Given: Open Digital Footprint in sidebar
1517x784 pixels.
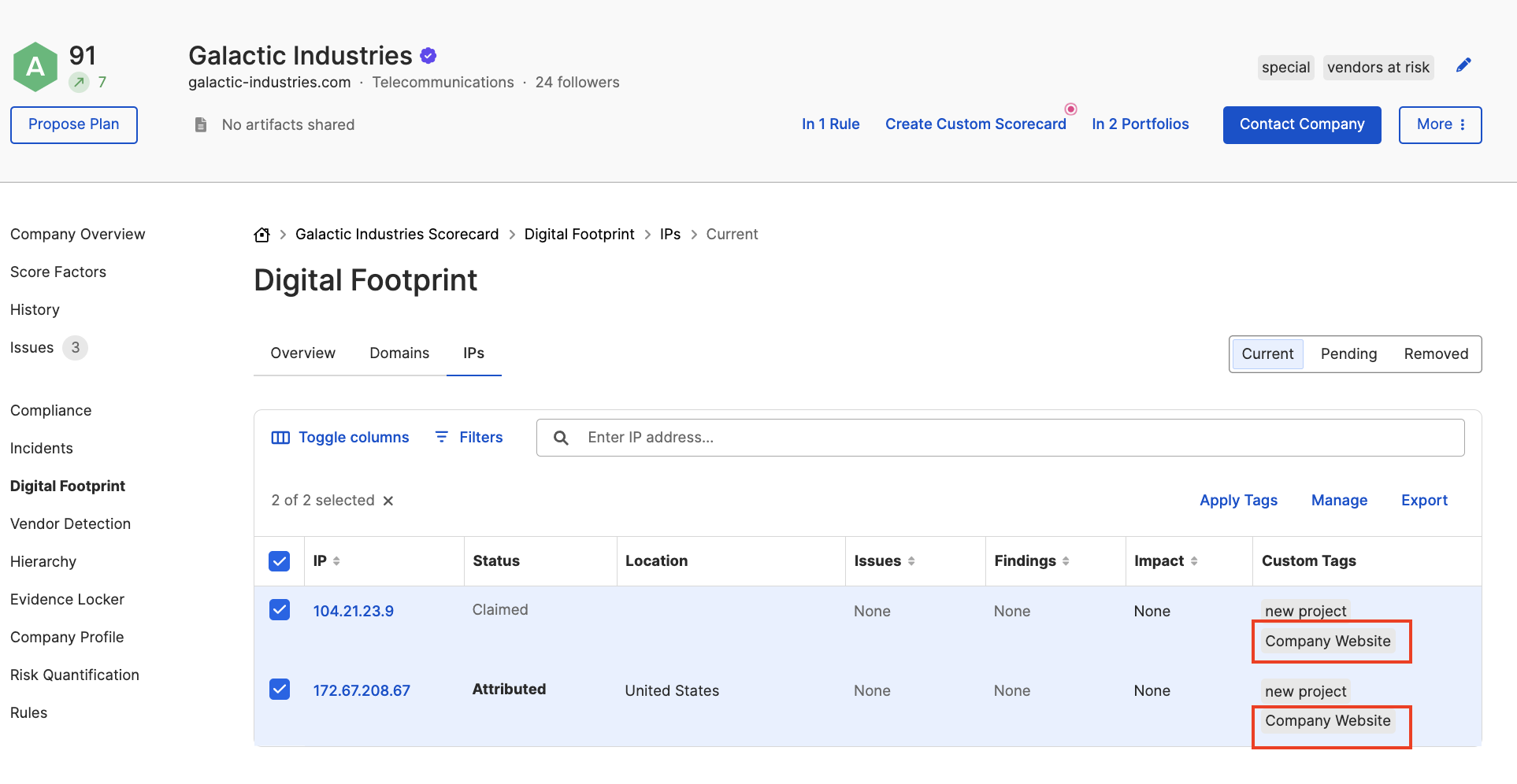Looking at the screenshot, I should (x=68, y=486).
